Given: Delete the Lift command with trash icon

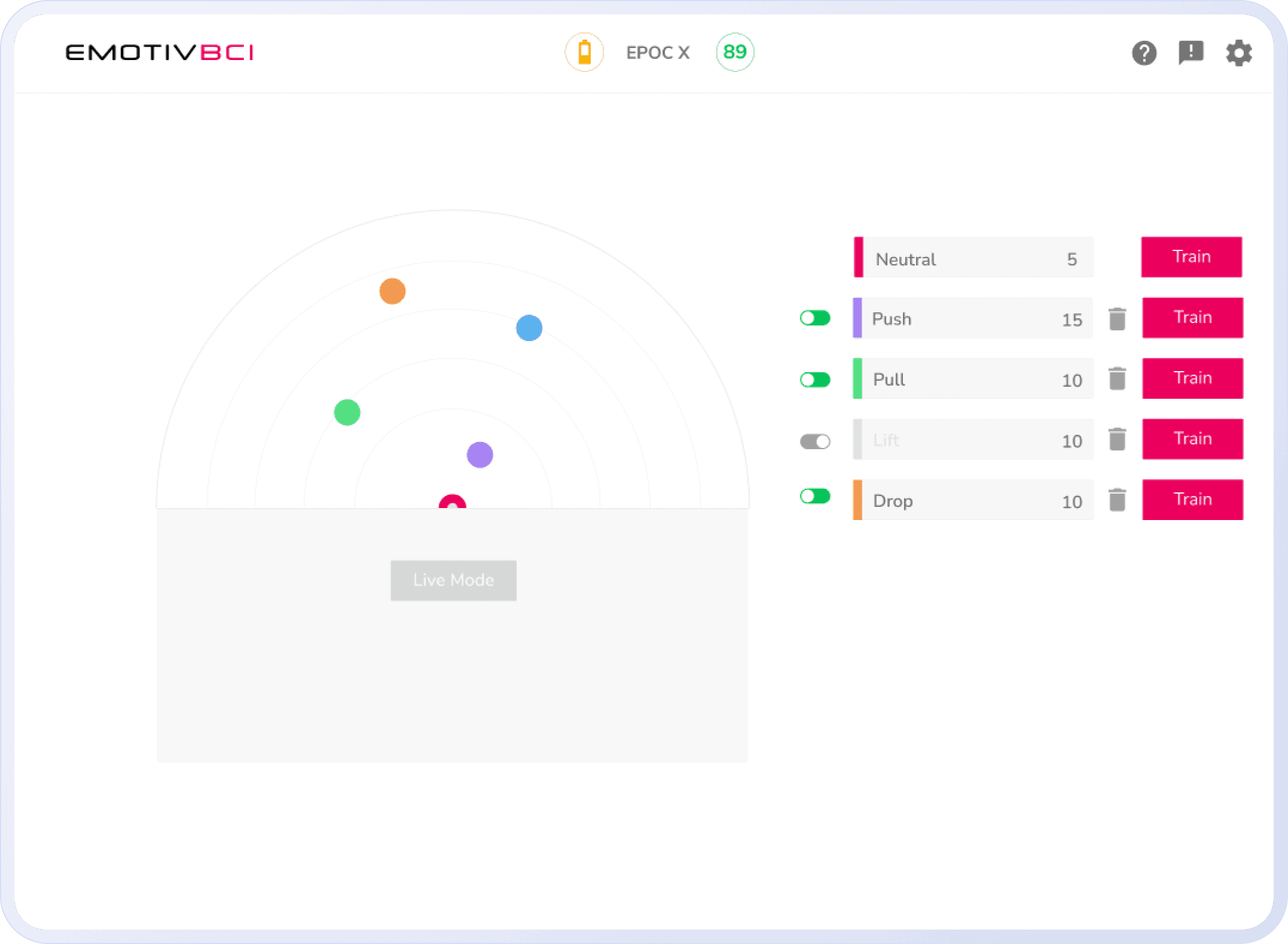Looking at the screenshot, I should pyautogui.click(x=1117, y=440).
